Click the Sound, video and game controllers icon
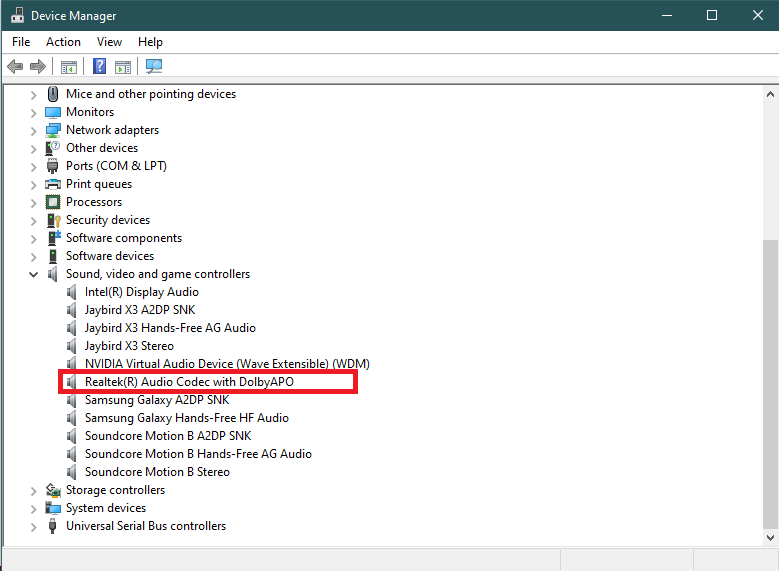Image resolution: width=779 pixels, height=571 pixels. pyautogui.click(x=52, y=274)
